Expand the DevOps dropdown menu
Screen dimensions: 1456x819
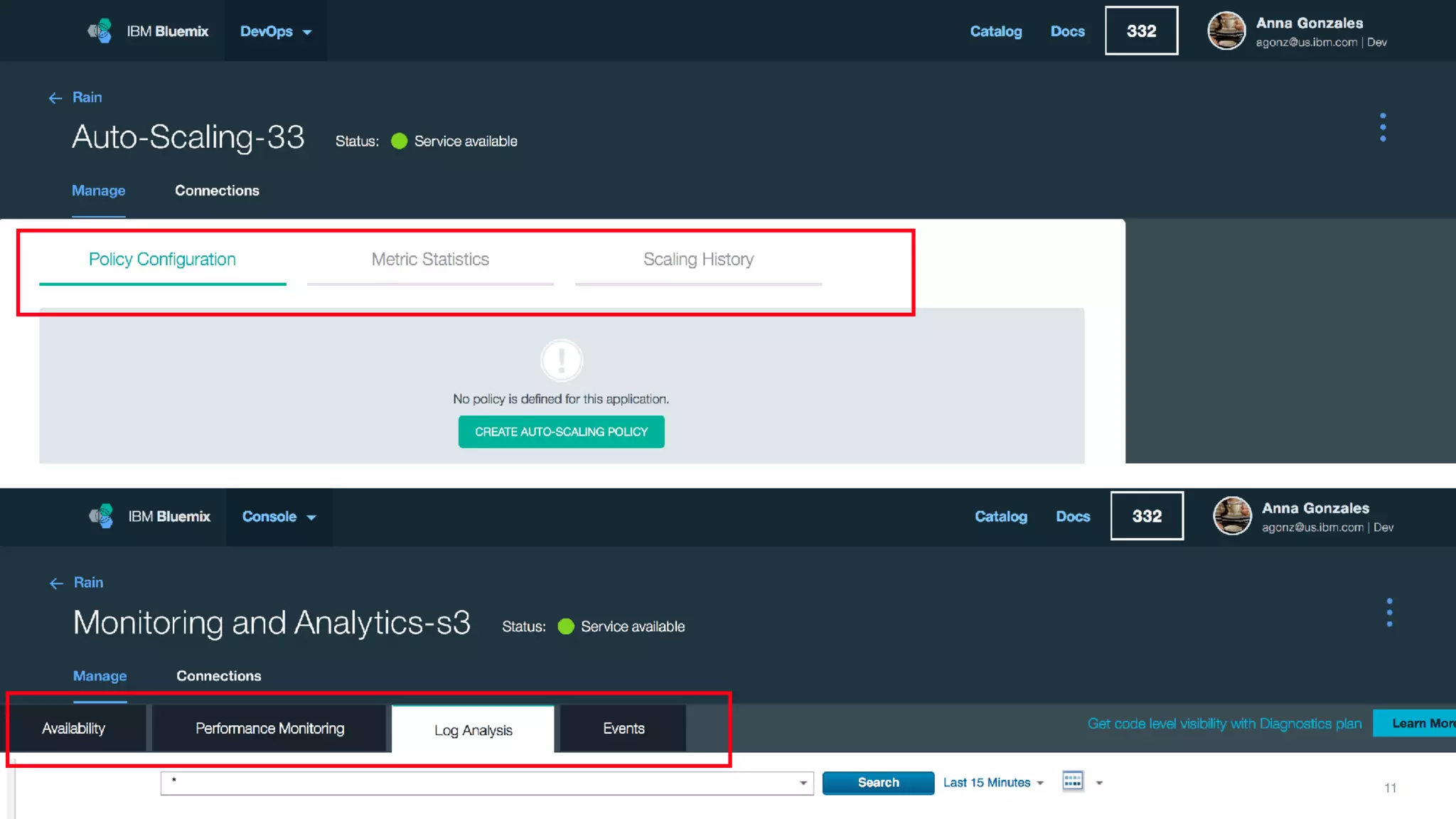tap(276, 31)
